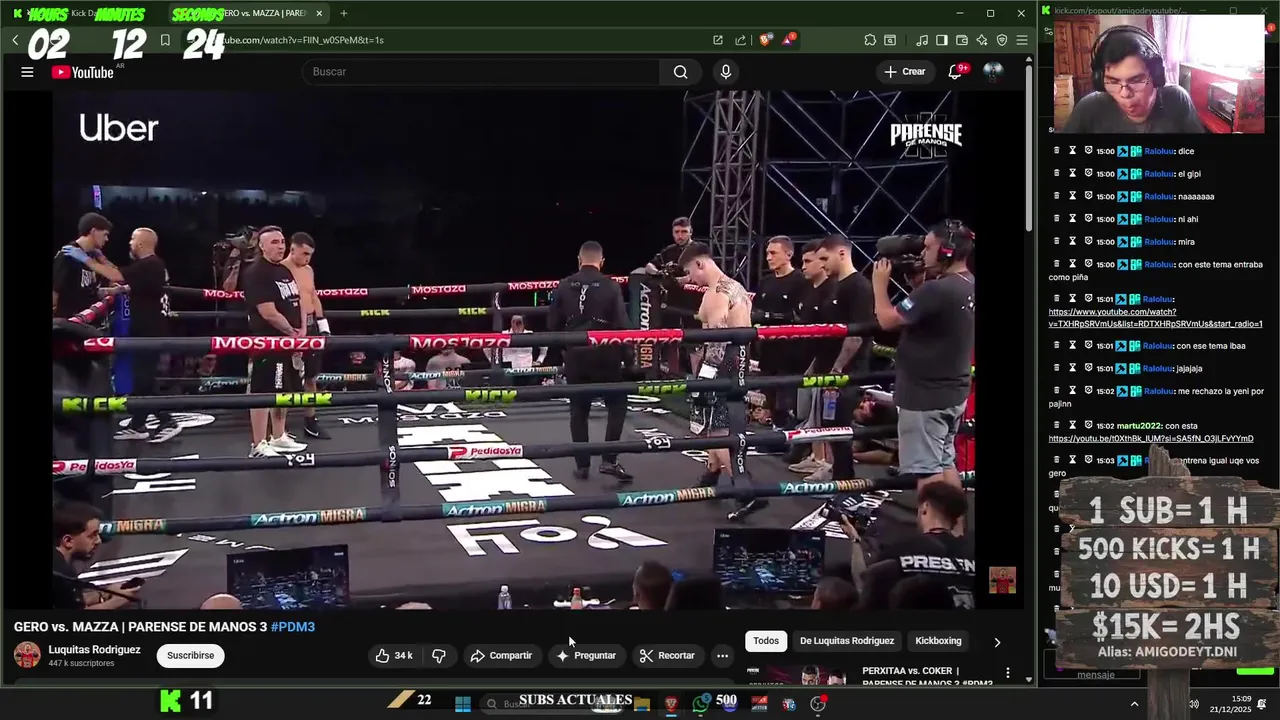This screenshot has width=1280, height=720.
Task: Close the GERO vs. MAZZA tab
Action: click(x=319, y=13)
